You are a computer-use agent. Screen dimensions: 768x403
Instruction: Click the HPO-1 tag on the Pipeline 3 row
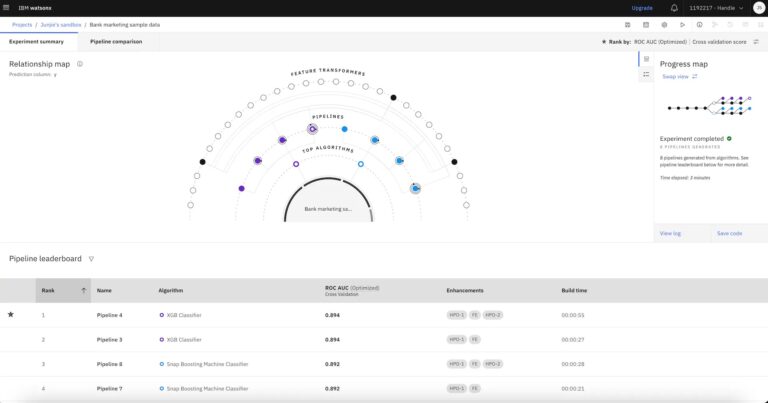pyautogui.click(x=456, y=339)
